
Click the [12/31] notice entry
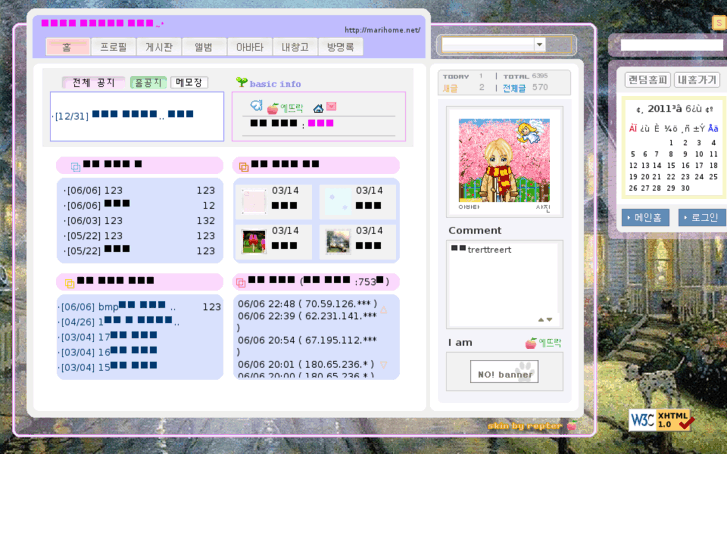tap(123, 115)
